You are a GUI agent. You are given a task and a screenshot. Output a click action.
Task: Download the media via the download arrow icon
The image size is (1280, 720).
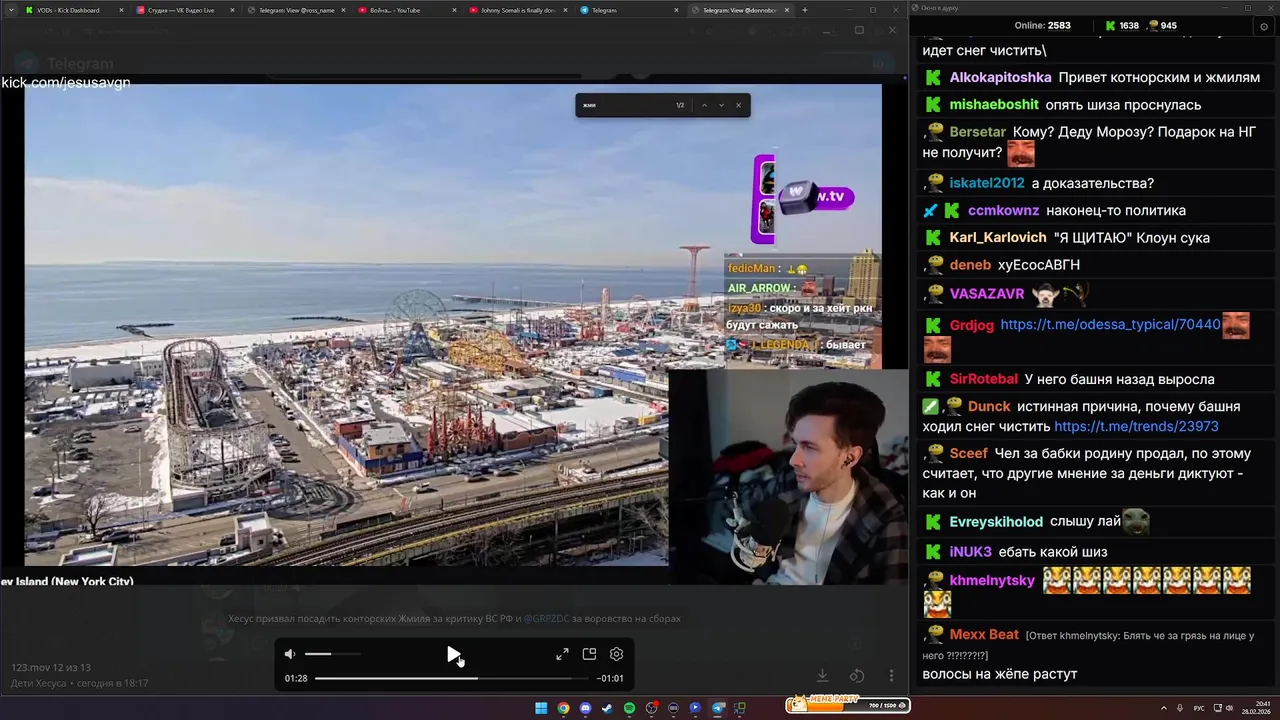[822, 676]
